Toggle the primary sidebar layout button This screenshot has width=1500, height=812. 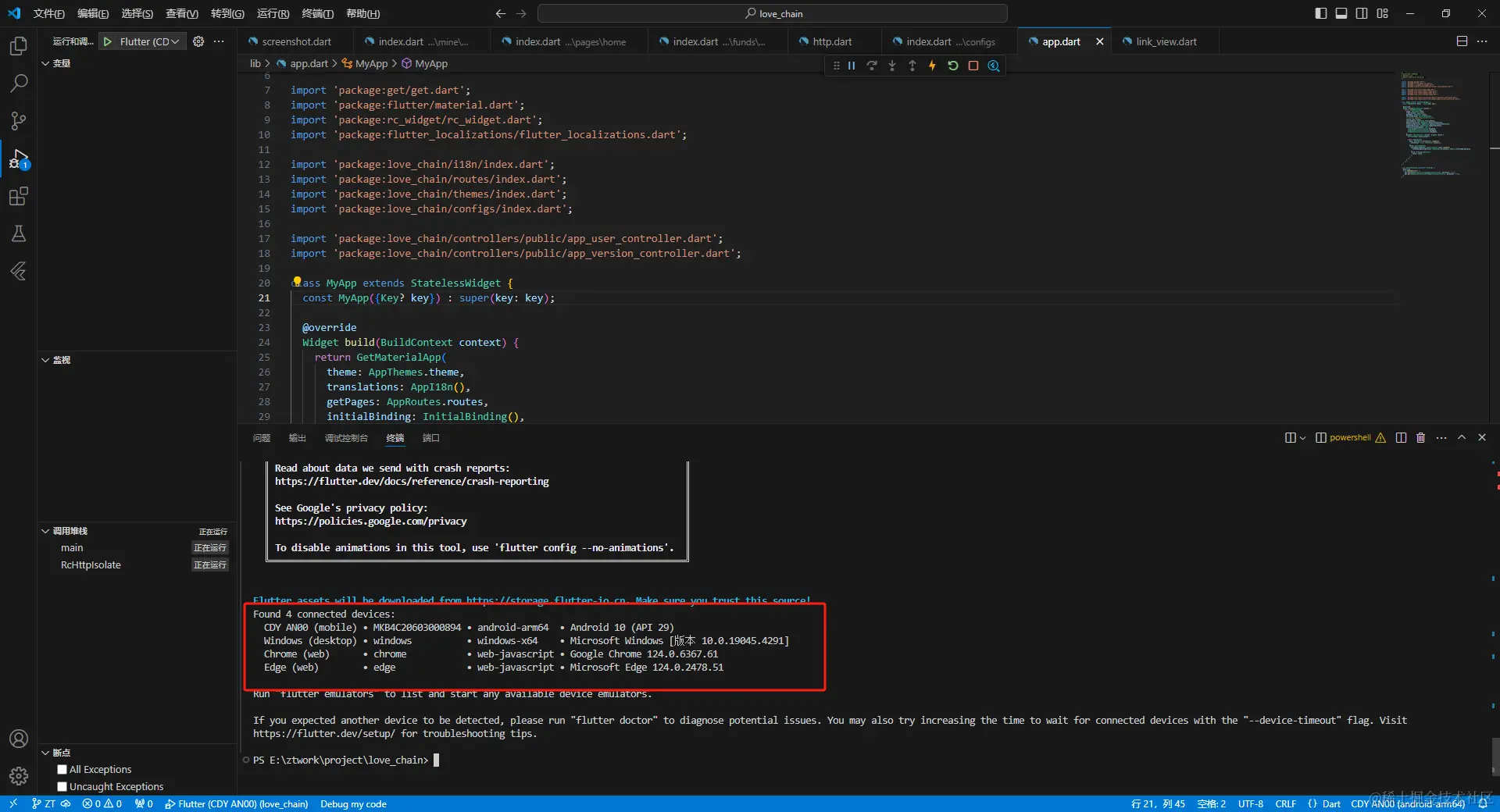1320,13
